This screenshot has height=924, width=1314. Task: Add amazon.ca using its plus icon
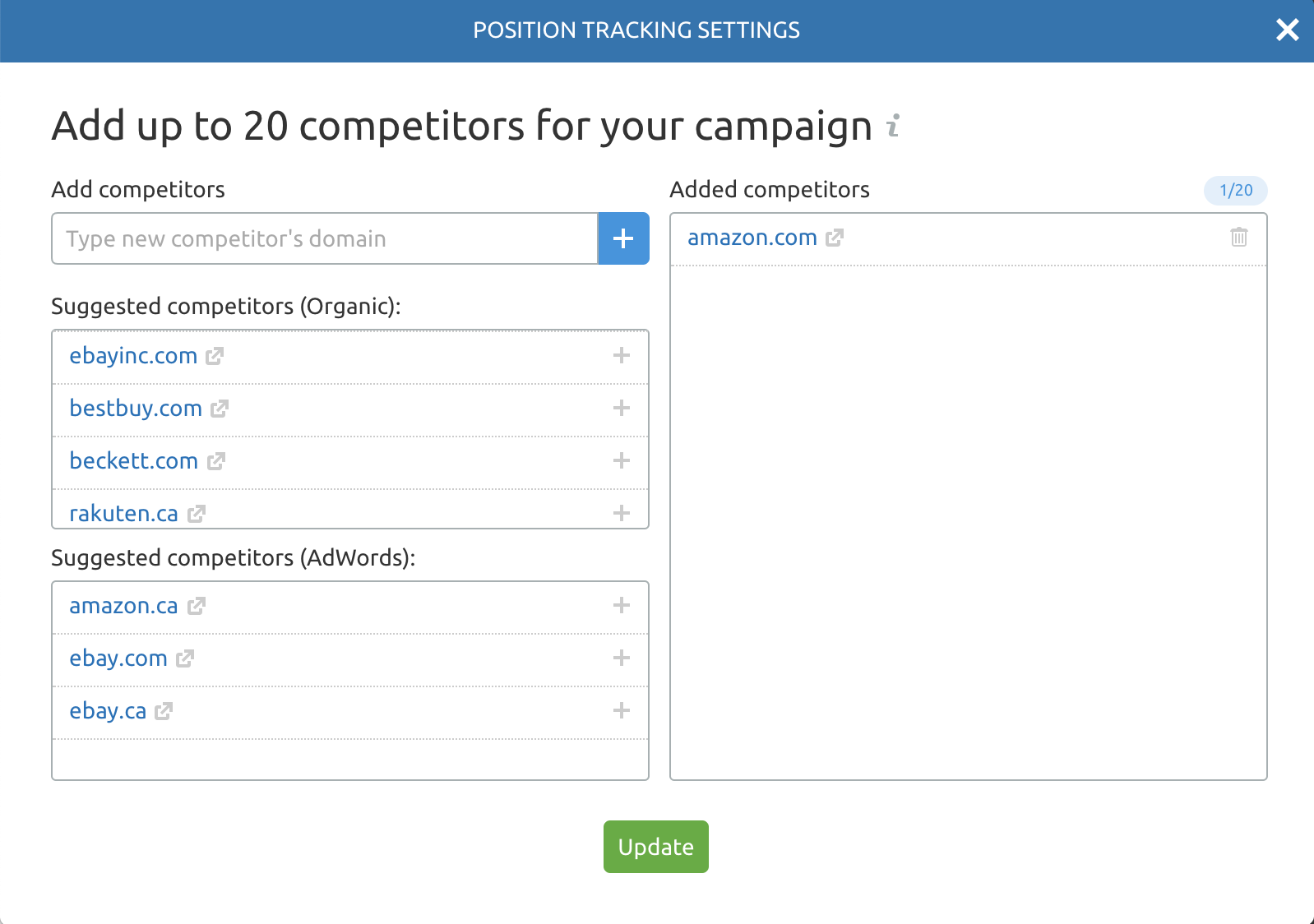tap(622, 605)
